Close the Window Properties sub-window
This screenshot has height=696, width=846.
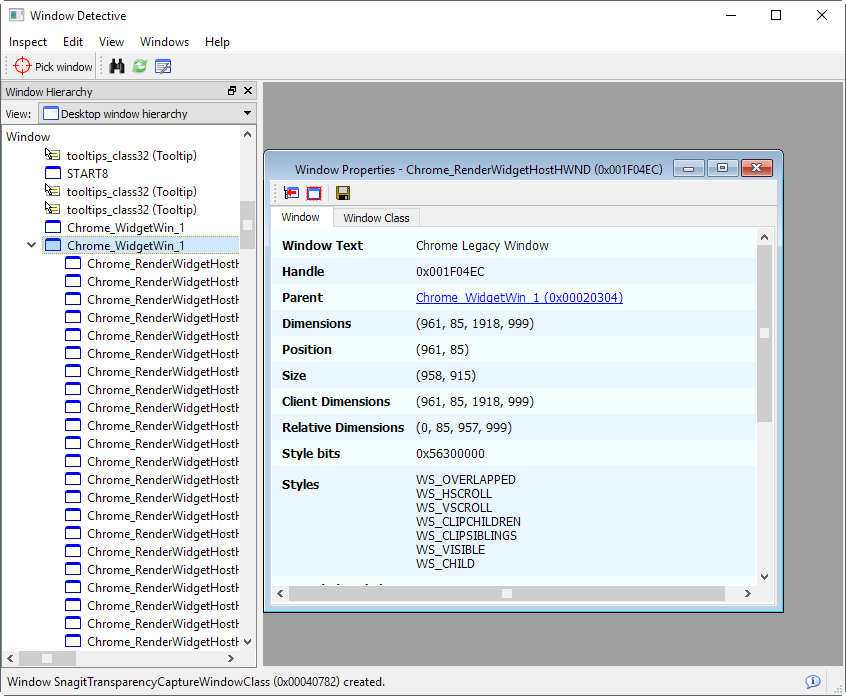756,168
